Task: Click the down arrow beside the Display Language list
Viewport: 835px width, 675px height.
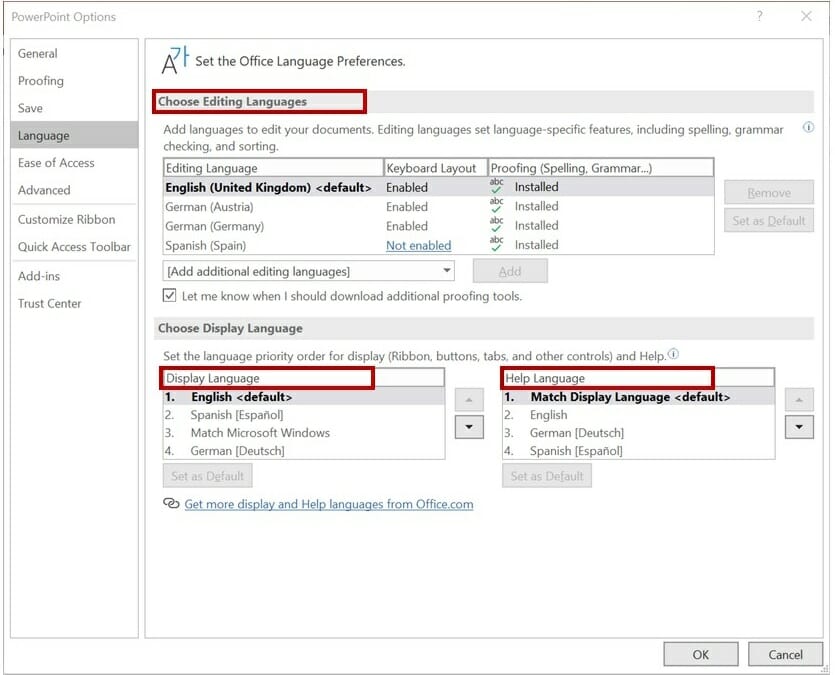Action: [x=468, y=427]
